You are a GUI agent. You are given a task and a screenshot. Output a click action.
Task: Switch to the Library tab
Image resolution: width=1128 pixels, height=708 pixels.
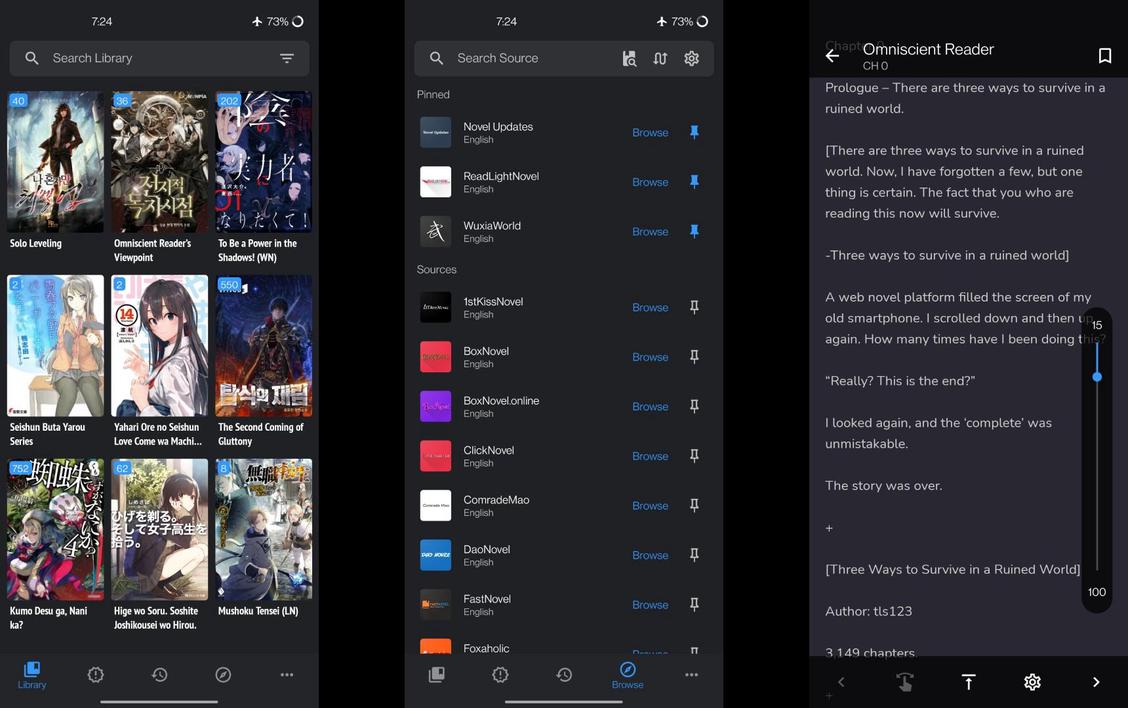coord(31,674)
